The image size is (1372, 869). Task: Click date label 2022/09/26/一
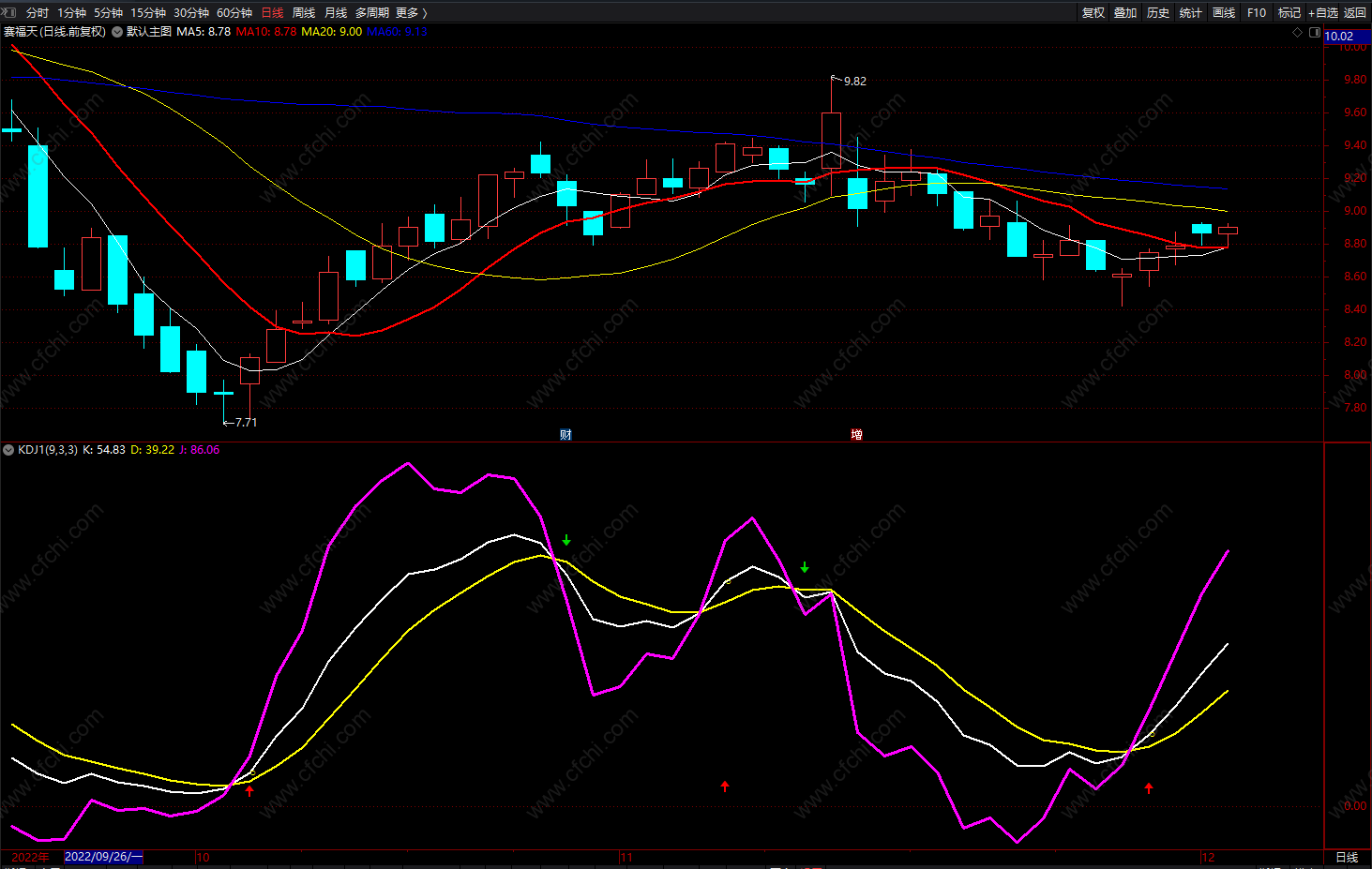[103, 857]
